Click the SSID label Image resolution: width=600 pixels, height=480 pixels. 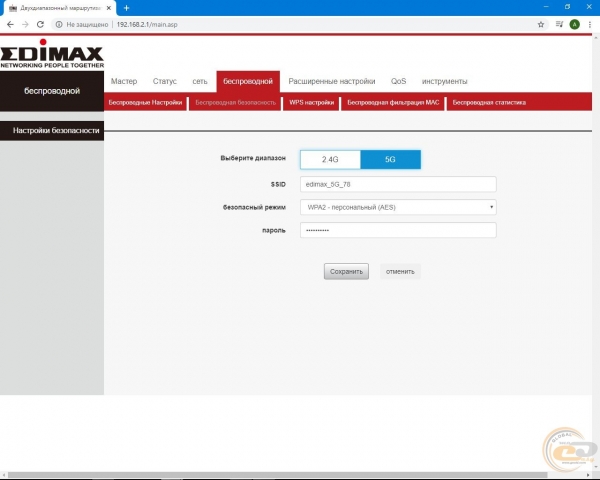point(278,184)
